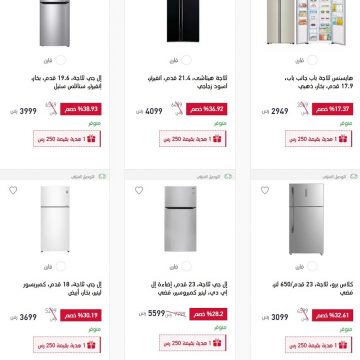This screenshot has width=360, height=360.
Task: Open the black Hitachi refrigerator product image
Action: coord(183,21)
